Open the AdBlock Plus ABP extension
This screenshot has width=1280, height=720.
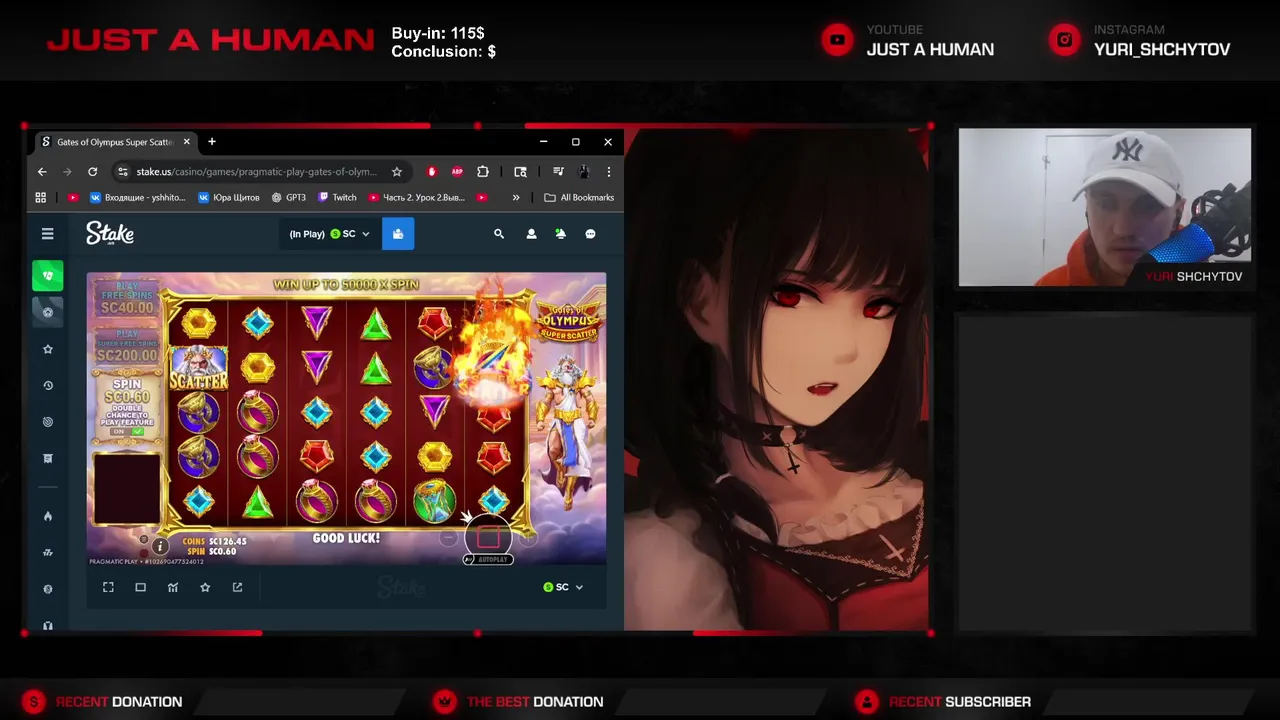(x=457, y=172)
